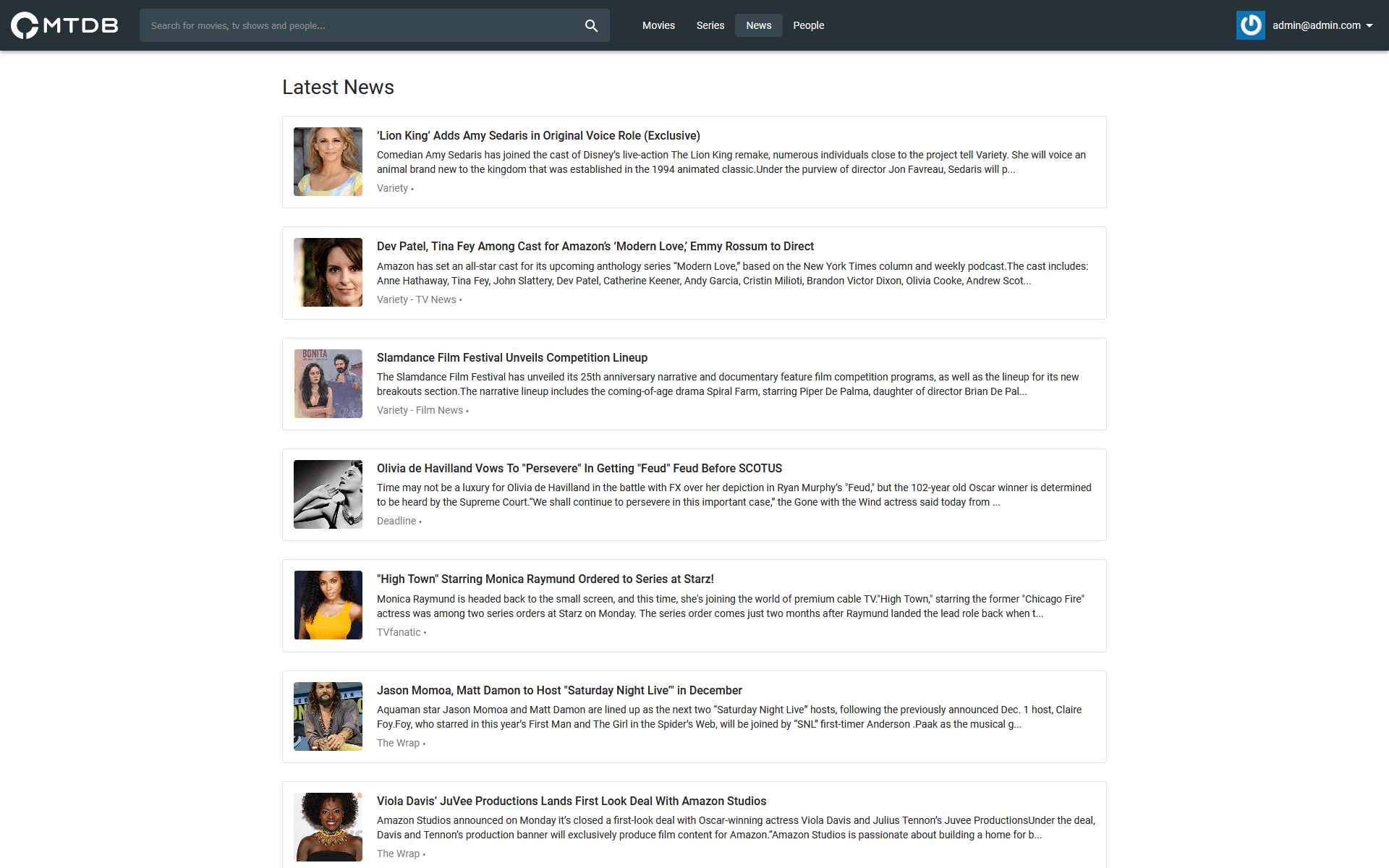Viewport: 1389px width, 868px height.
Task: Click the Slamdance Film Festival thumbnail
Action: tap(328, 384)
